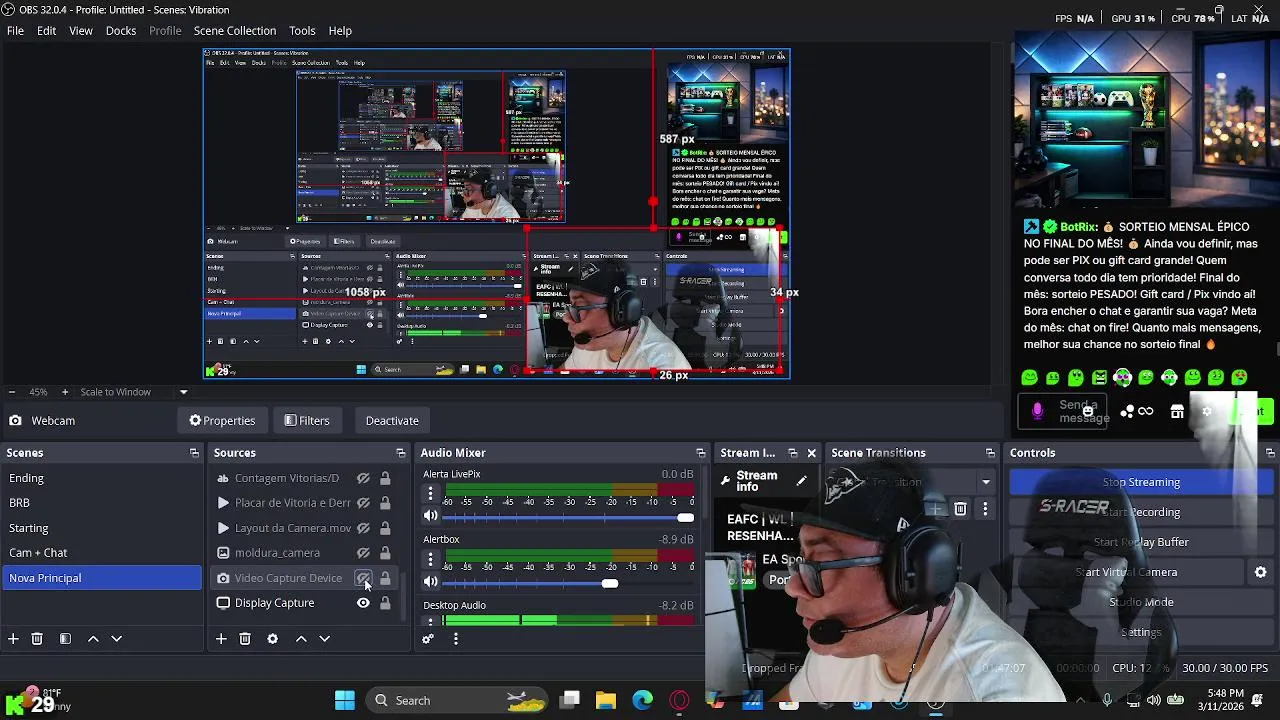Screen dimensions: 1280x720
Task: Unlock Display Capture source
Action: [x=385, y=603]
